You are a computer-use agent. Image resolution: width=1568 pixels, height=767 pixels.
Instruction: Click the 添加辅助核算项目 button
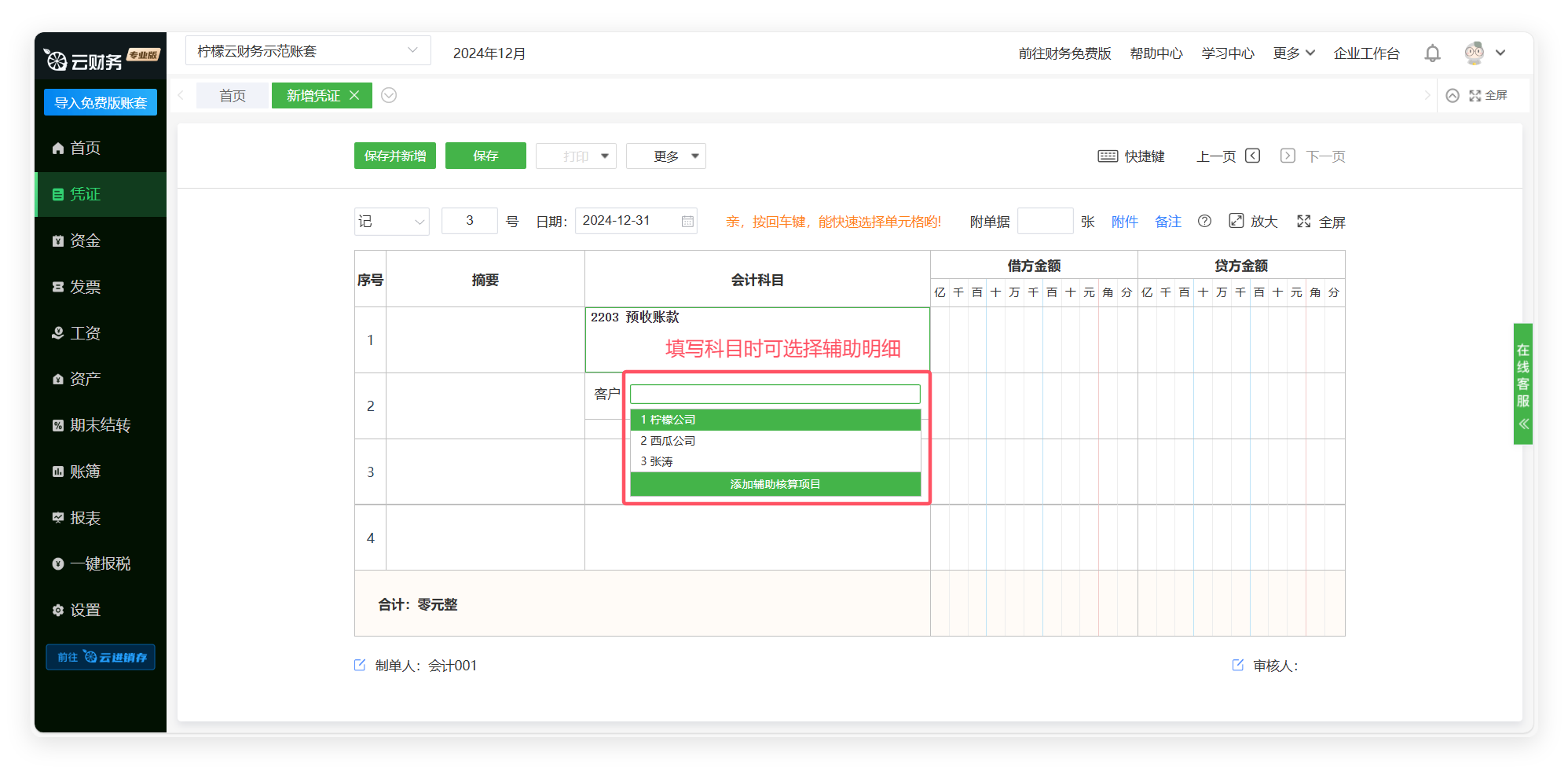pos(775,484)
